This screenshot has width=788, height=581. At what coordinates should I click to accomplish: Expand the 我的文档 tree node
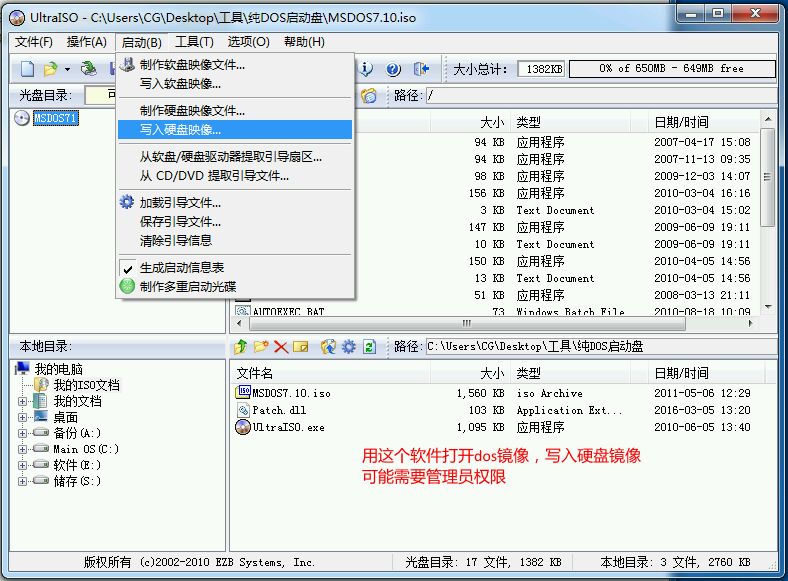tap(22, 401)
